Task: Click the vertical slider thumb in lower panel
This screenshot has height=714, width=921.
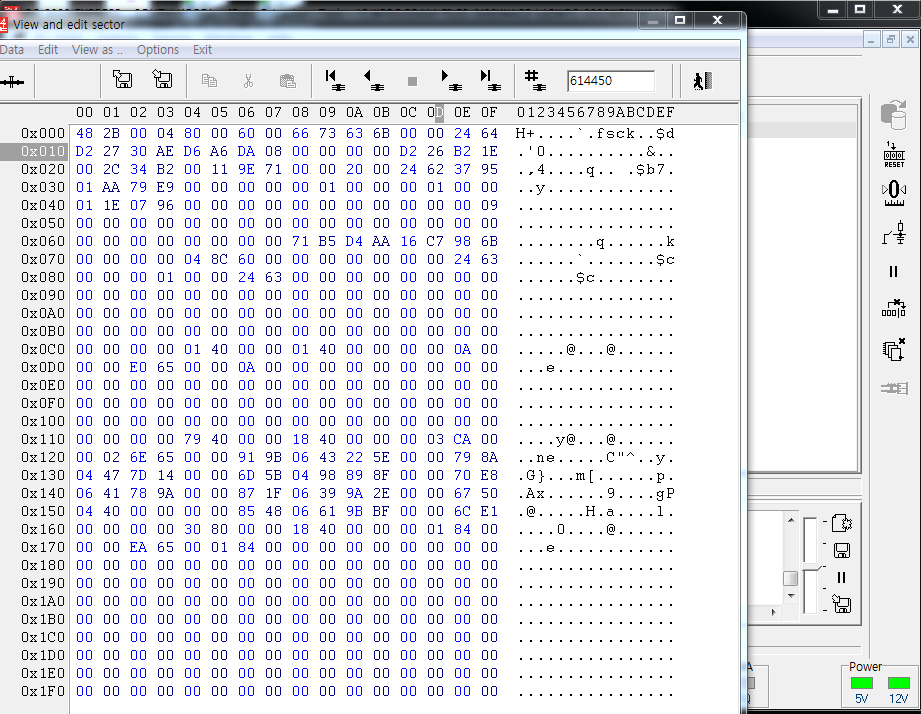Action: [x=812, y=568]
